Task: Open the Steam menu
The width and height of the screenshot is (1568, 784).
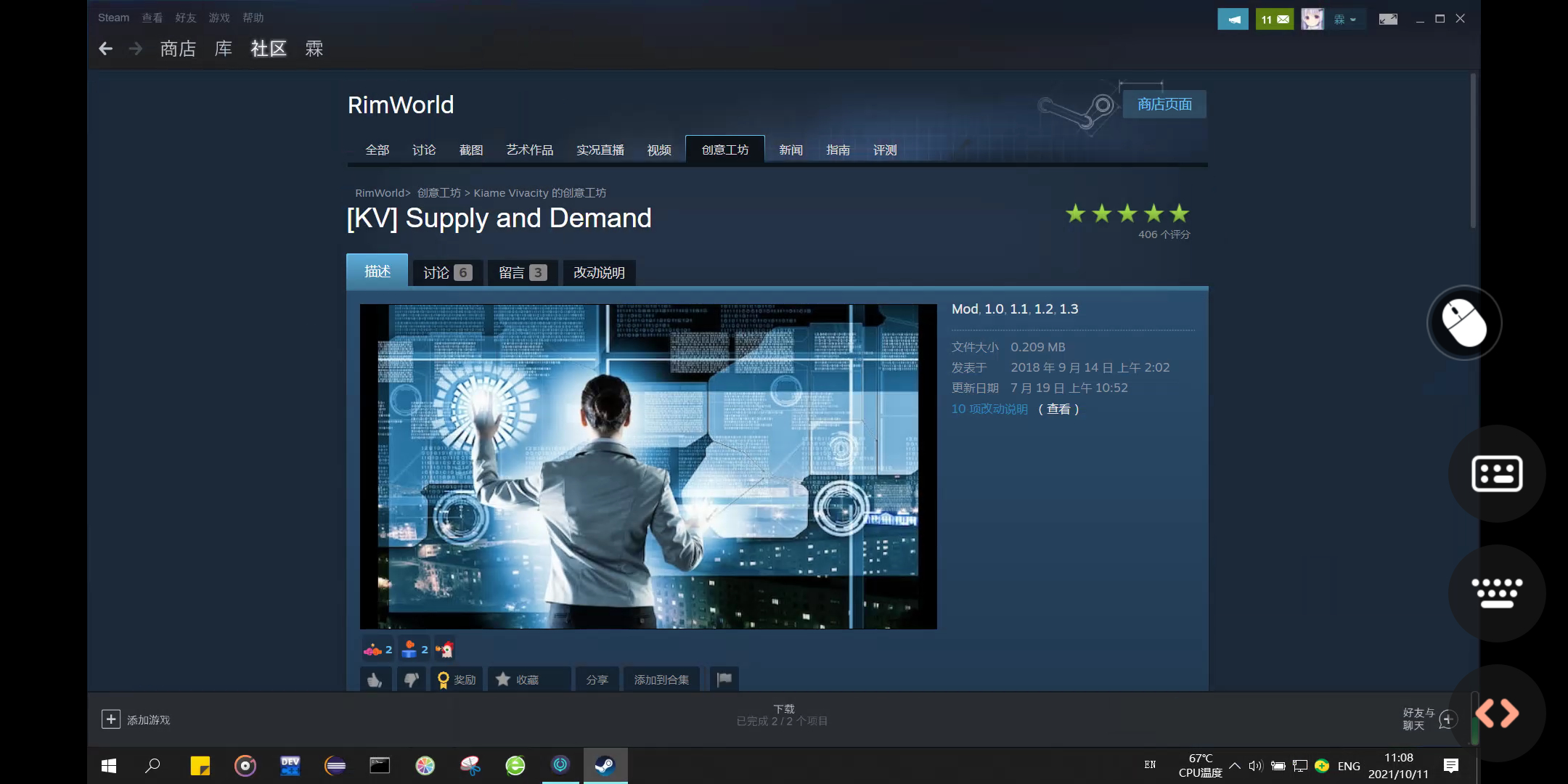Action: click(113, 17)
